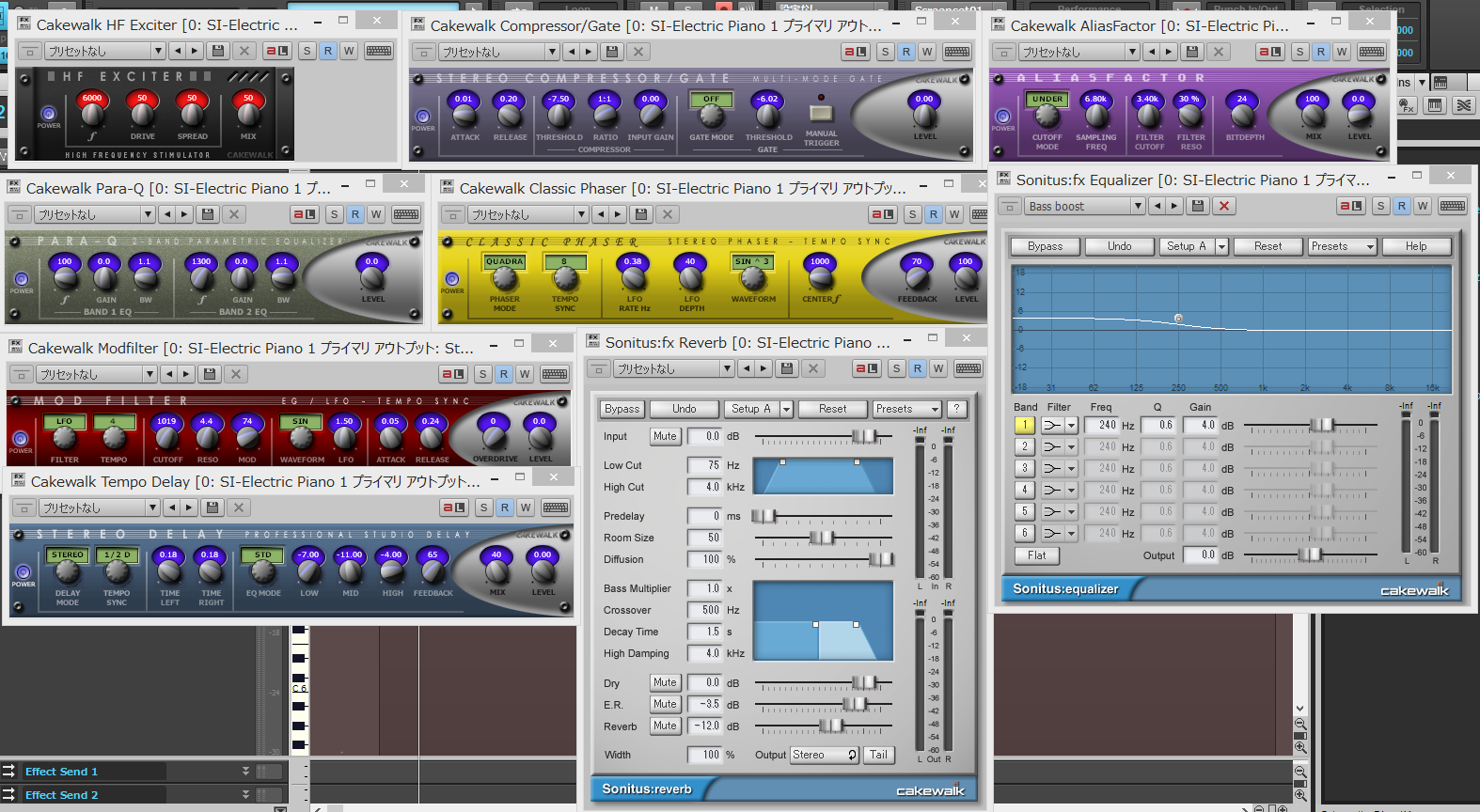Screen dimensions: 1480x812
Task: Toggle the HF Exciter power button
Action: [48, 113]
